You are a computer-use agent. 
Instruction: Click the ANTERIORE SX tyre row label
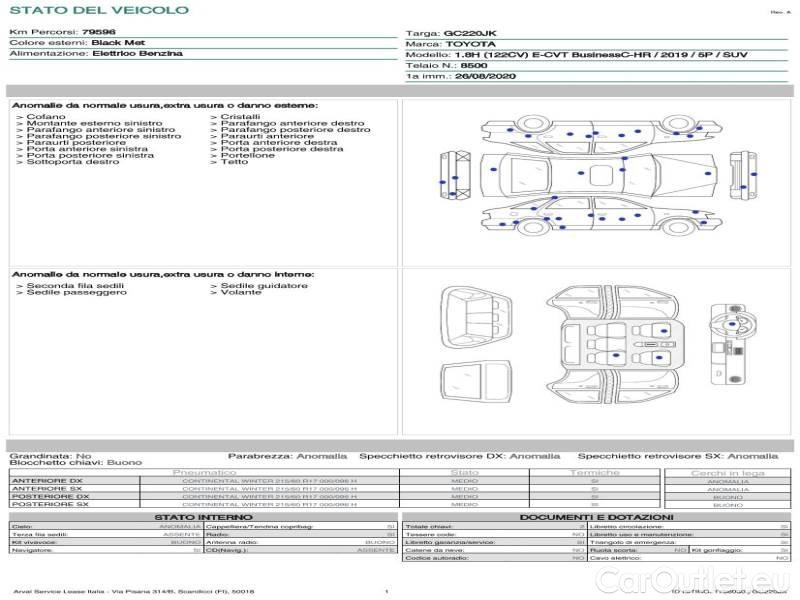47,489
